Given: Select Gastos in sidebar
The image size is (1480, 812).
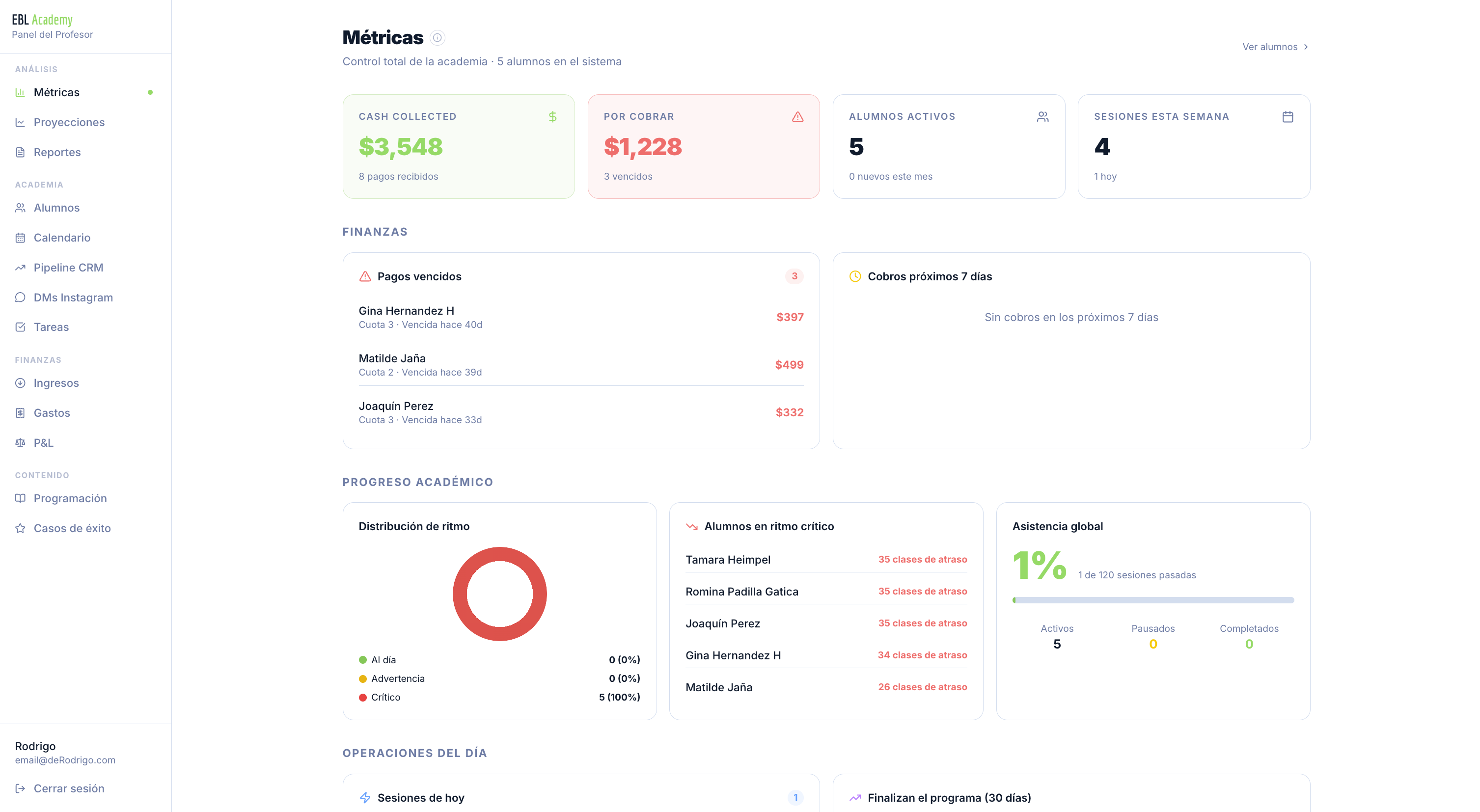Looking at the screenshot, I should (85, 413).
